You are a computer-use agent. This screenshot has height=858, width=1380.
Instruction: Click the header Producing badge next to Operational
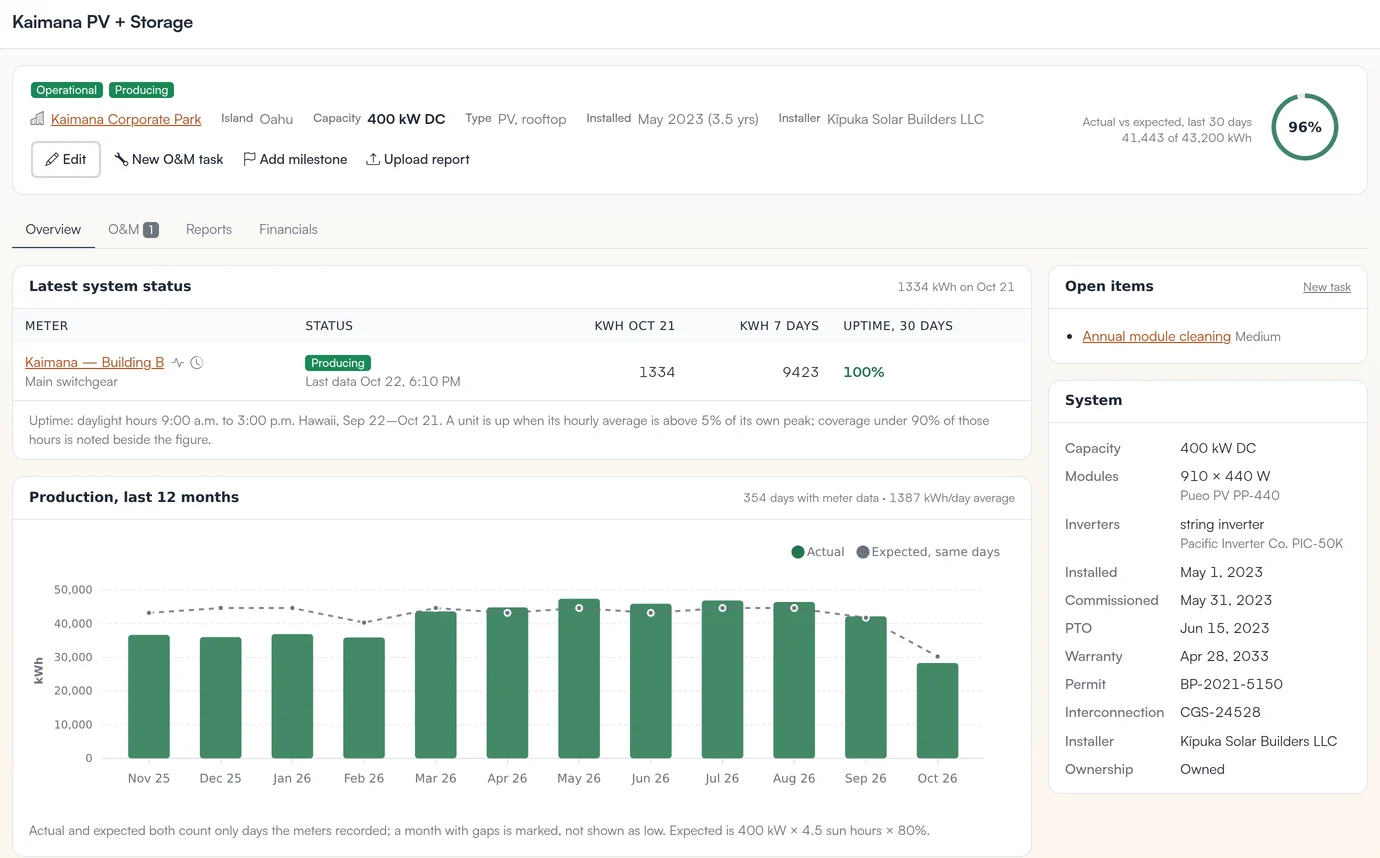click(141, 90)
